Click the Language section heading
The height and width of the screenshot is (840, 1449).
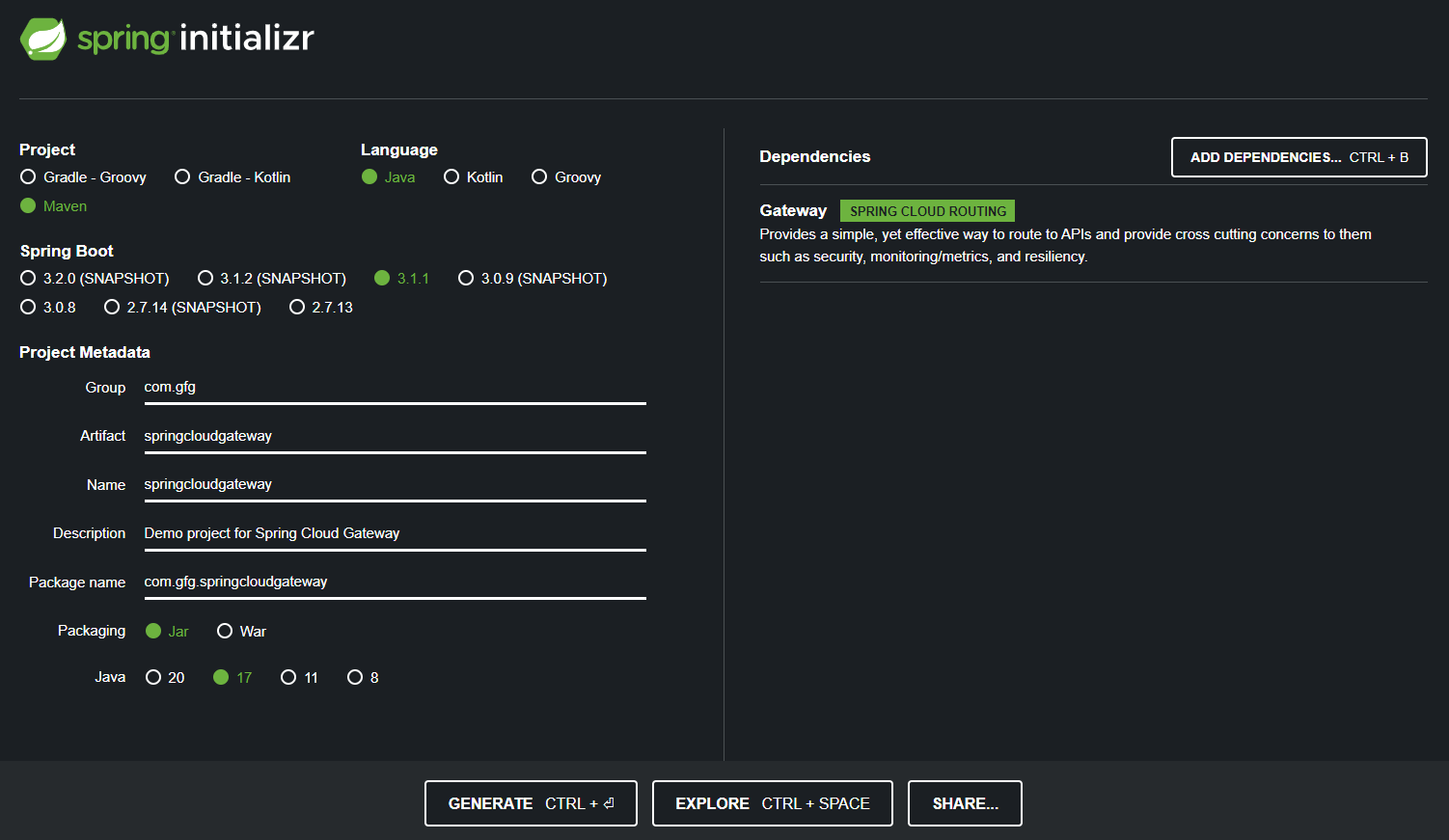click(x=399, y=149)
